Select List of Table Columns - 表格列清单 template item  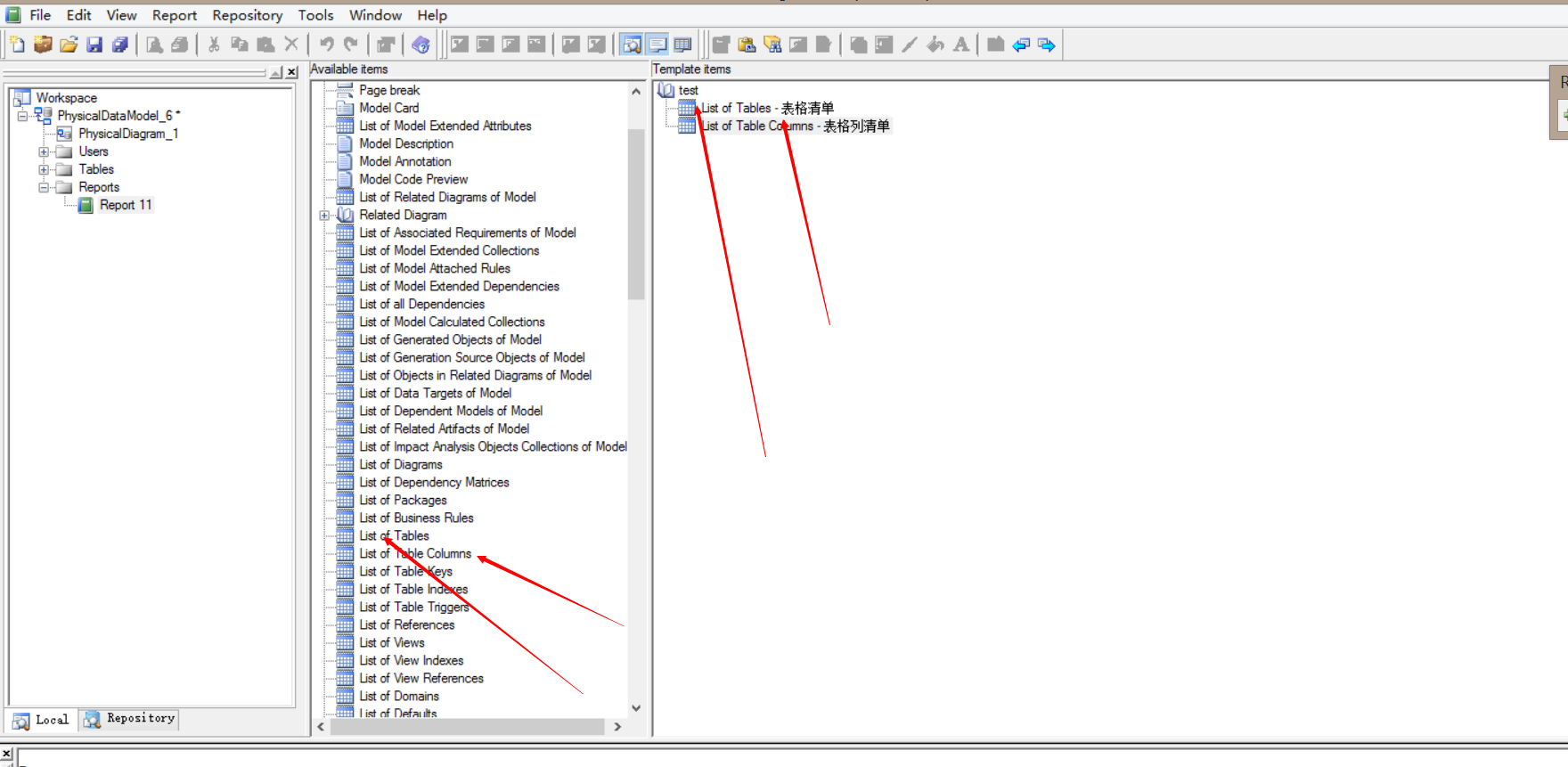tap(795, 126)
